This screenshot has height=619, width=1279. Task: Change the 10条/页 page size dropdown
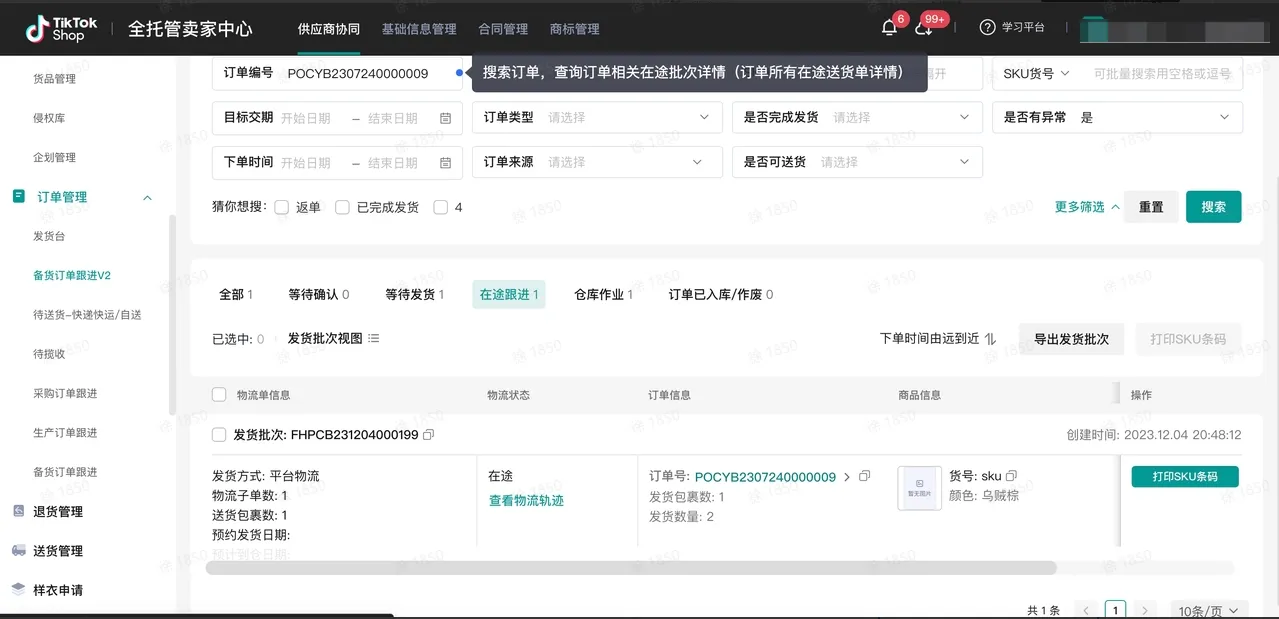1208,610
